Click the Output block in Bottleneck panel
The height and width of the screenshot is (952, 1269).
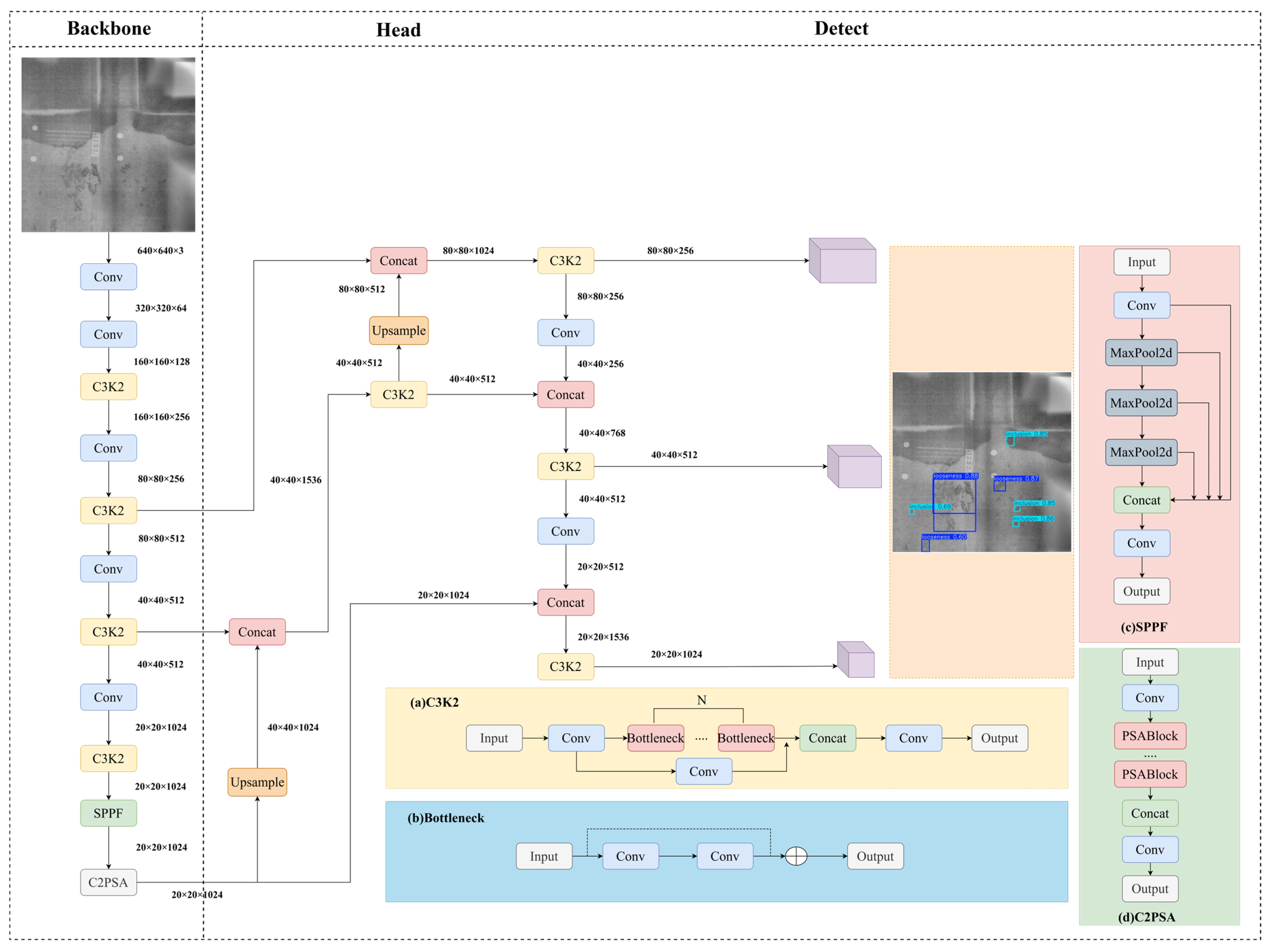coord(875,856)
